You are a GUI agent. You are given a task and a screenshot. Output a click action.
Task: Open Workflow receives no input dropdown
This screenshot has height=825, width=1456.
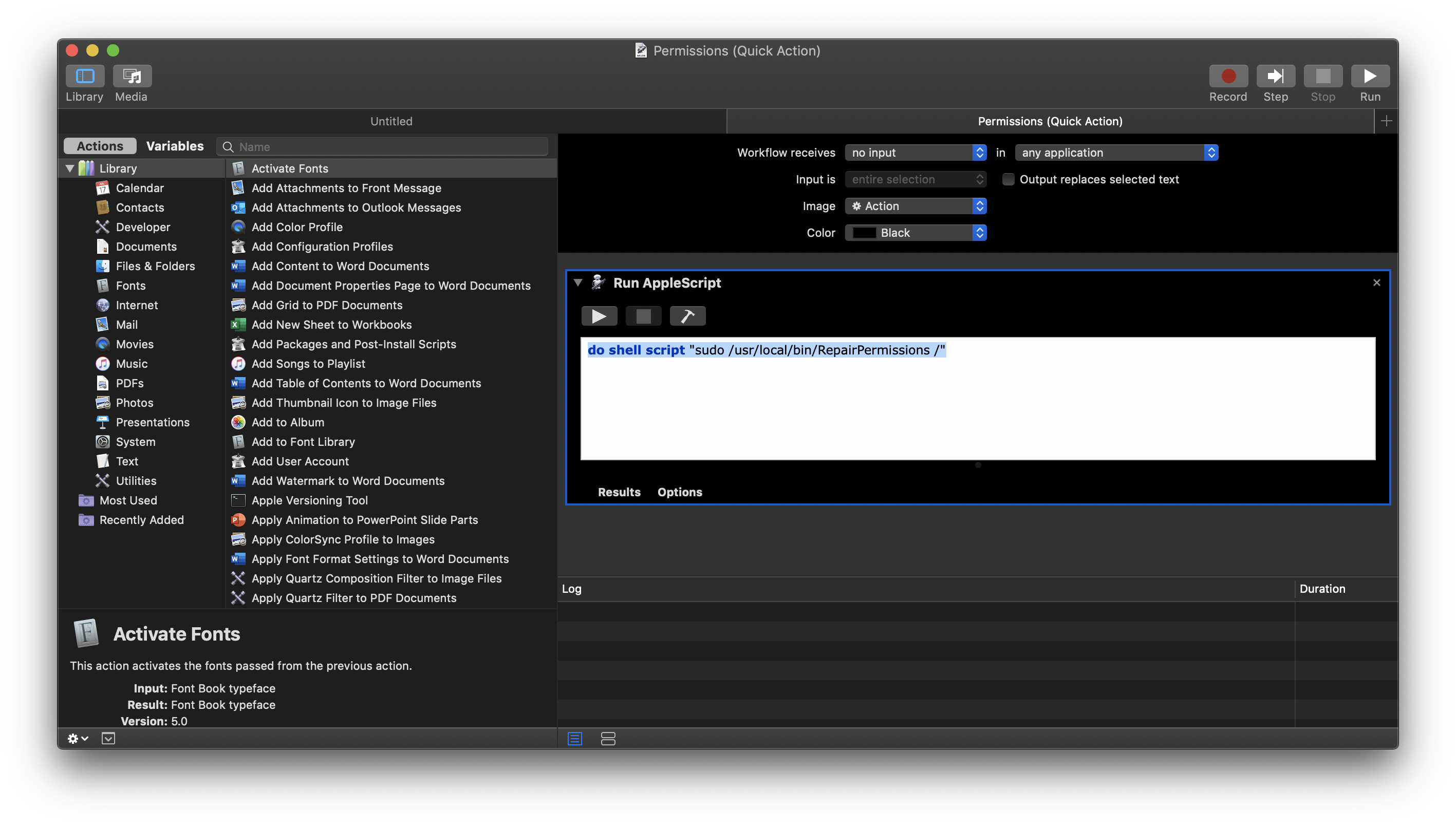click(x=915, y=153)
